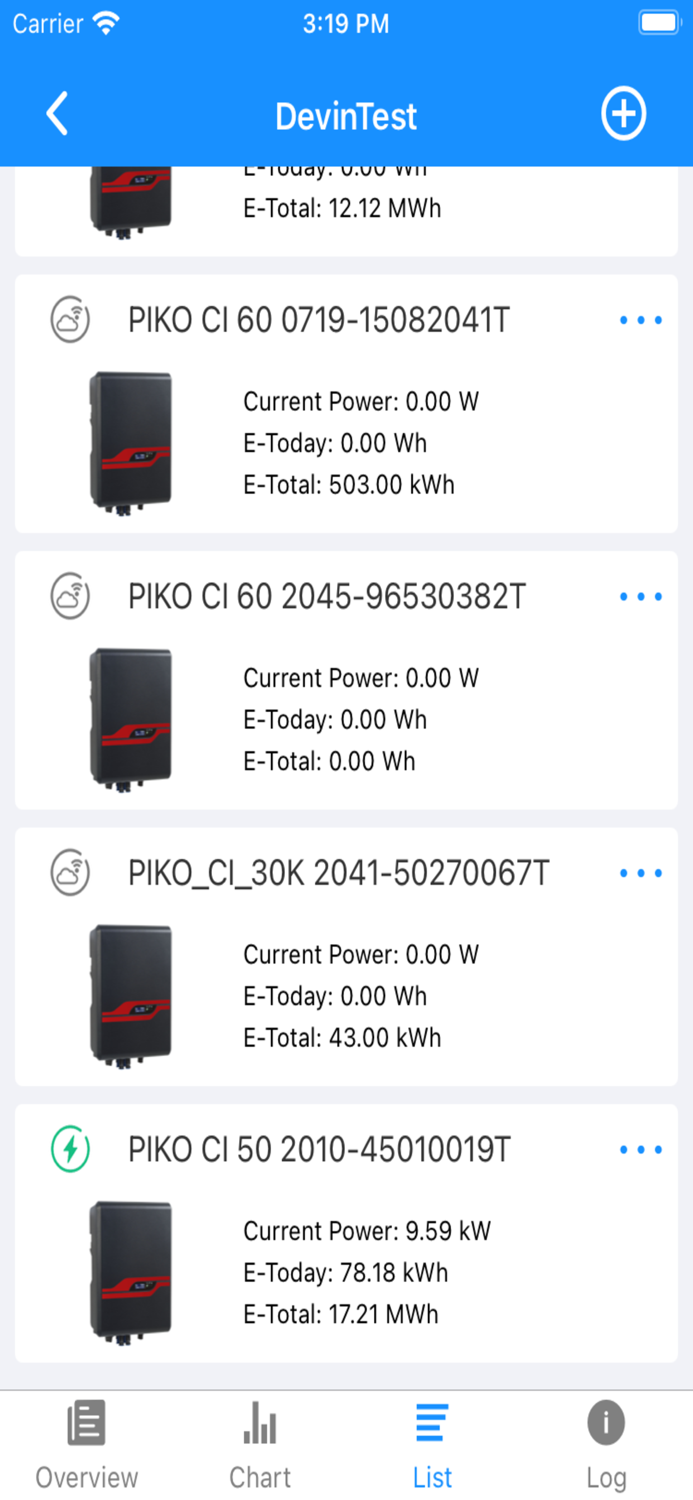This screenshot has height=1500, width=693.
Task: Tap the green power icon for PIKO CI 50
Action: click(70, 1149)
